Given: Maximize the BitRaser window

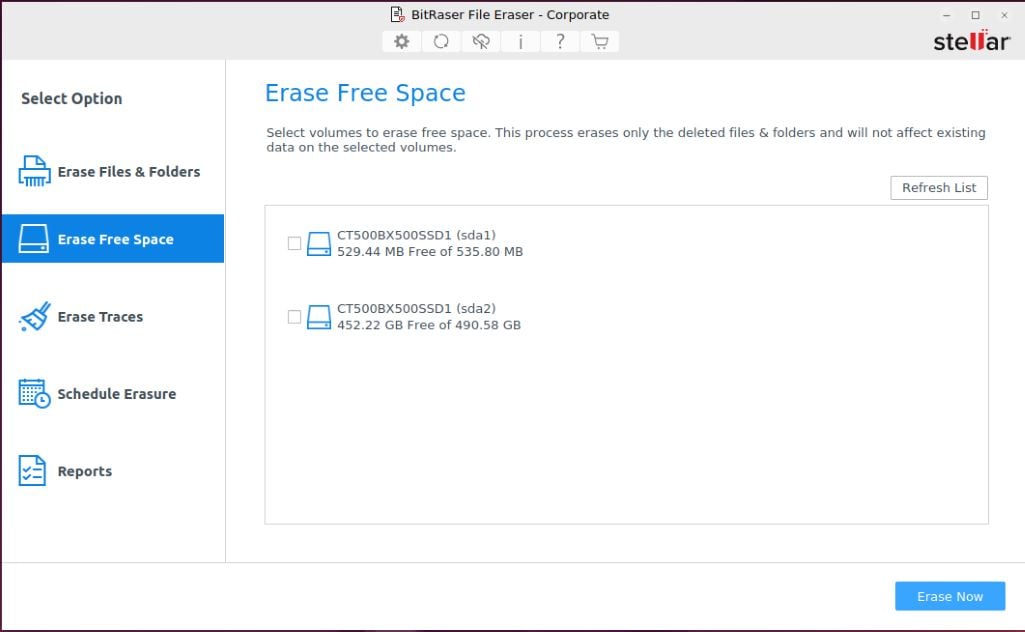Looking at the screenshot, I should coord(975,15).
